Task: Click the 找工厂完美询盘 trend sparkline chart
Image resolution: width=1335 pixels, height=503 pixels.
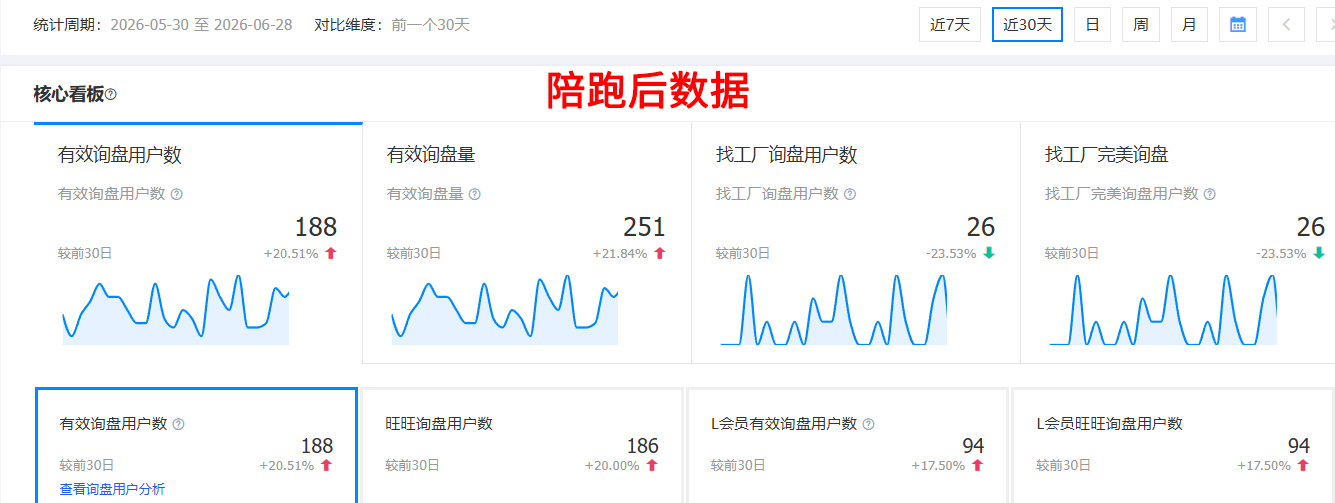Action: [1163, 310]
